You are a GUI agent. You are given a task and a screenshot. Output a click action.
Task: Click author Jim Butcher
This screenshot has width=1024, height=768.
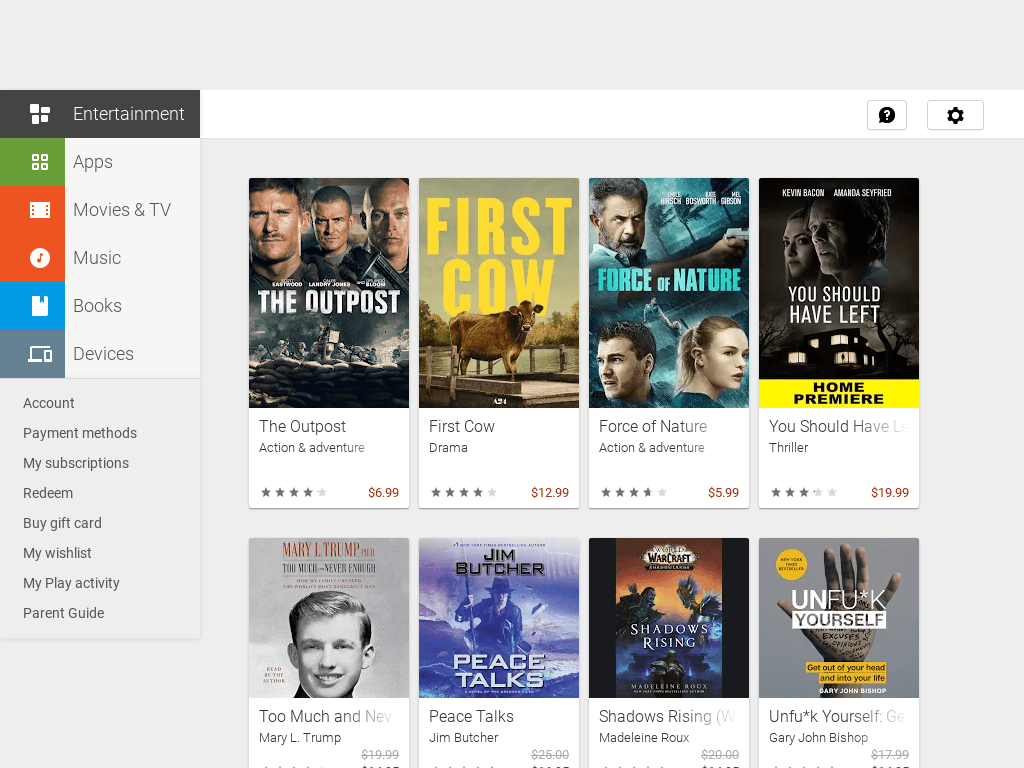464,737
